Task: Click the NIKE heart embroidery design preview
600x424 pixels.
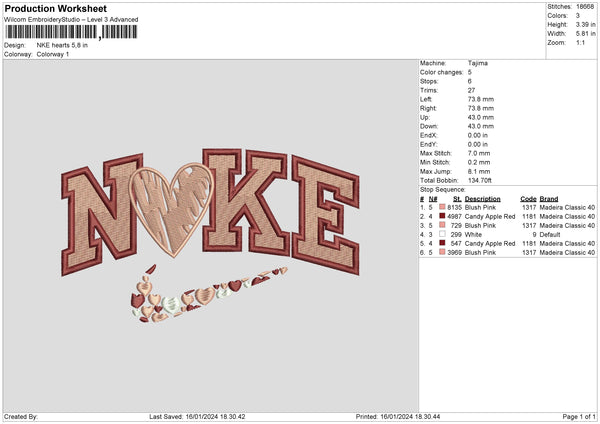Action: [x=210, y=235]
